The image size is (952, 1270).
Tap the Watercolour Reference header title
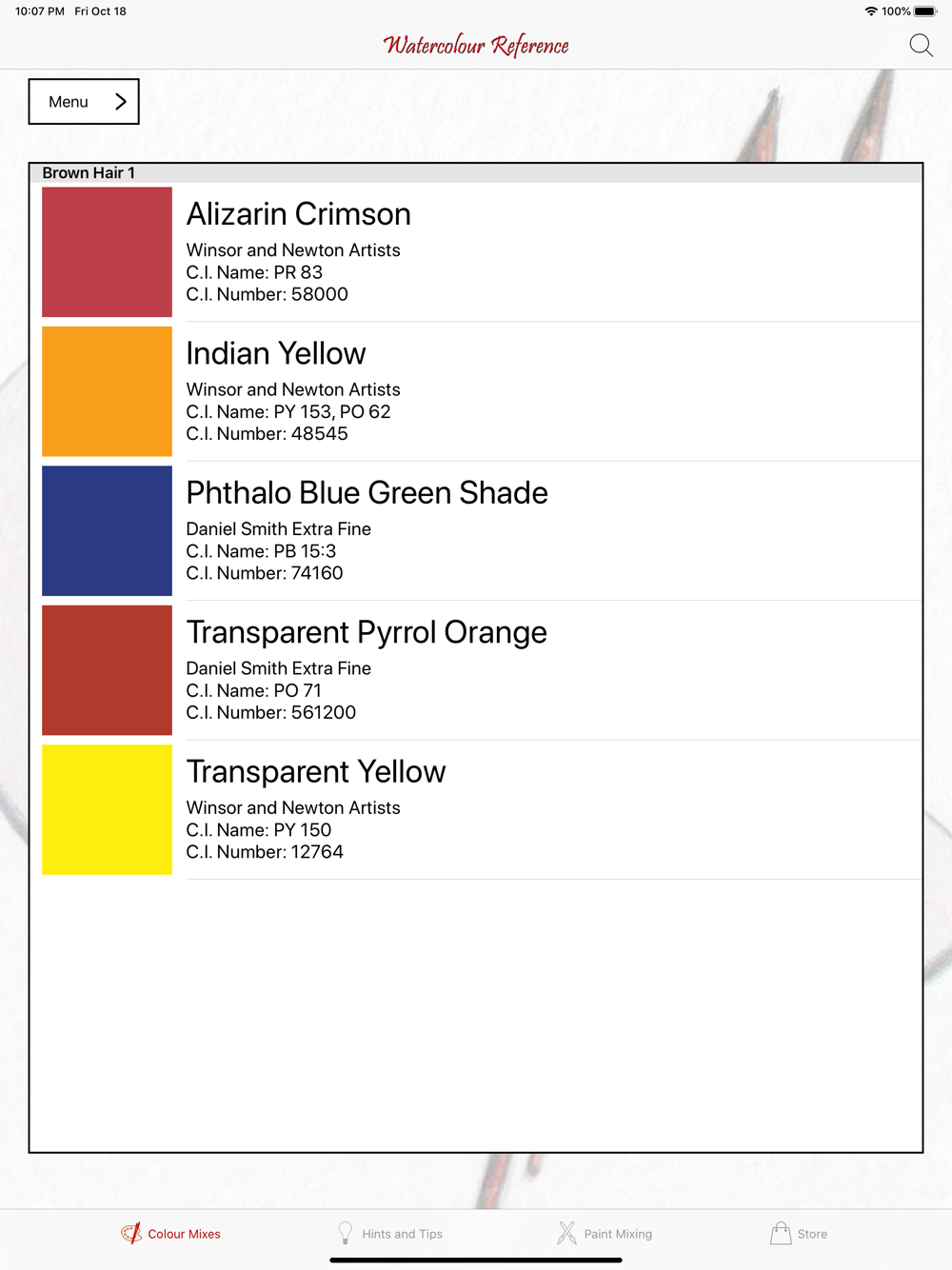coord(476,45)
